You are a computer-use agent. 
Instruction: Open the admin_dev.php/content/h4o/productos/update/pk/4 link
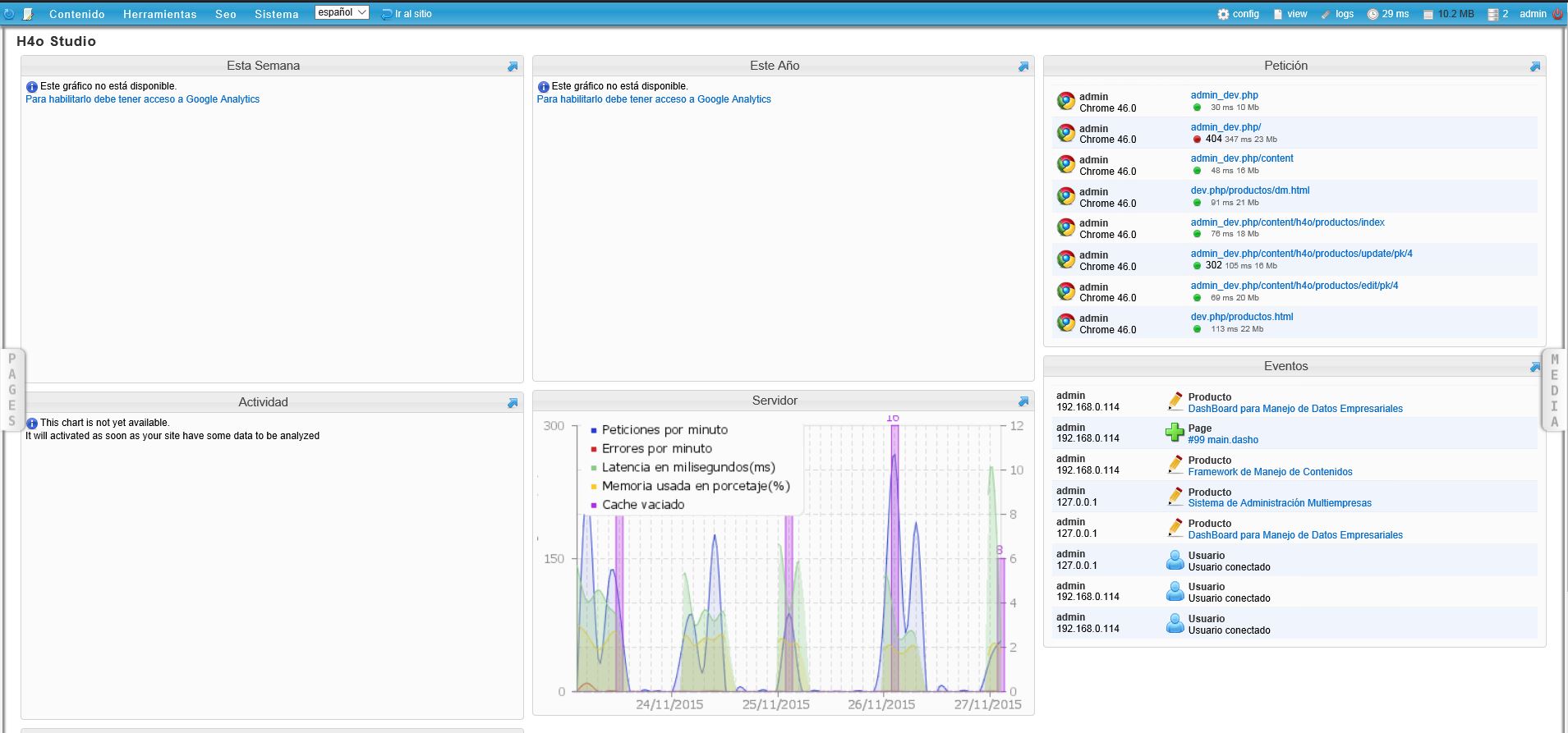1301,254
